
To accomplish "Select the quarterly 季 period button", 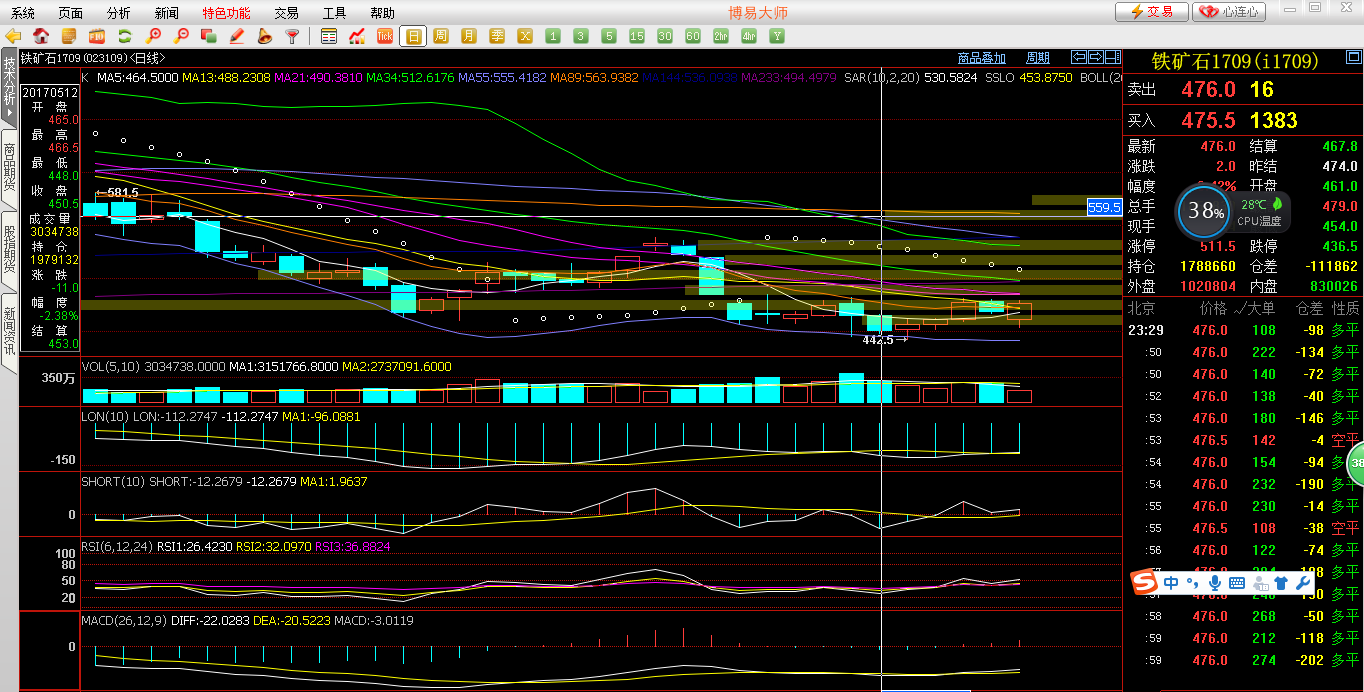I will tap(497, 36).
